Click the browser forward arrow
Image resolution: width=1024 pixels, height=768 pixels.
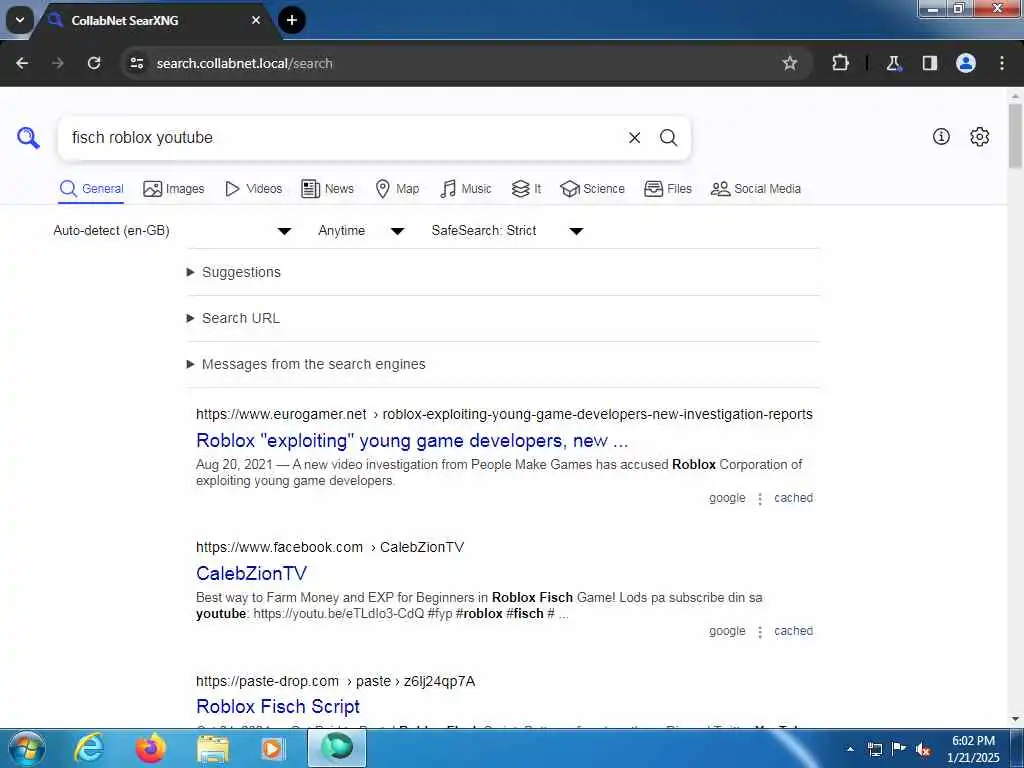57,63
